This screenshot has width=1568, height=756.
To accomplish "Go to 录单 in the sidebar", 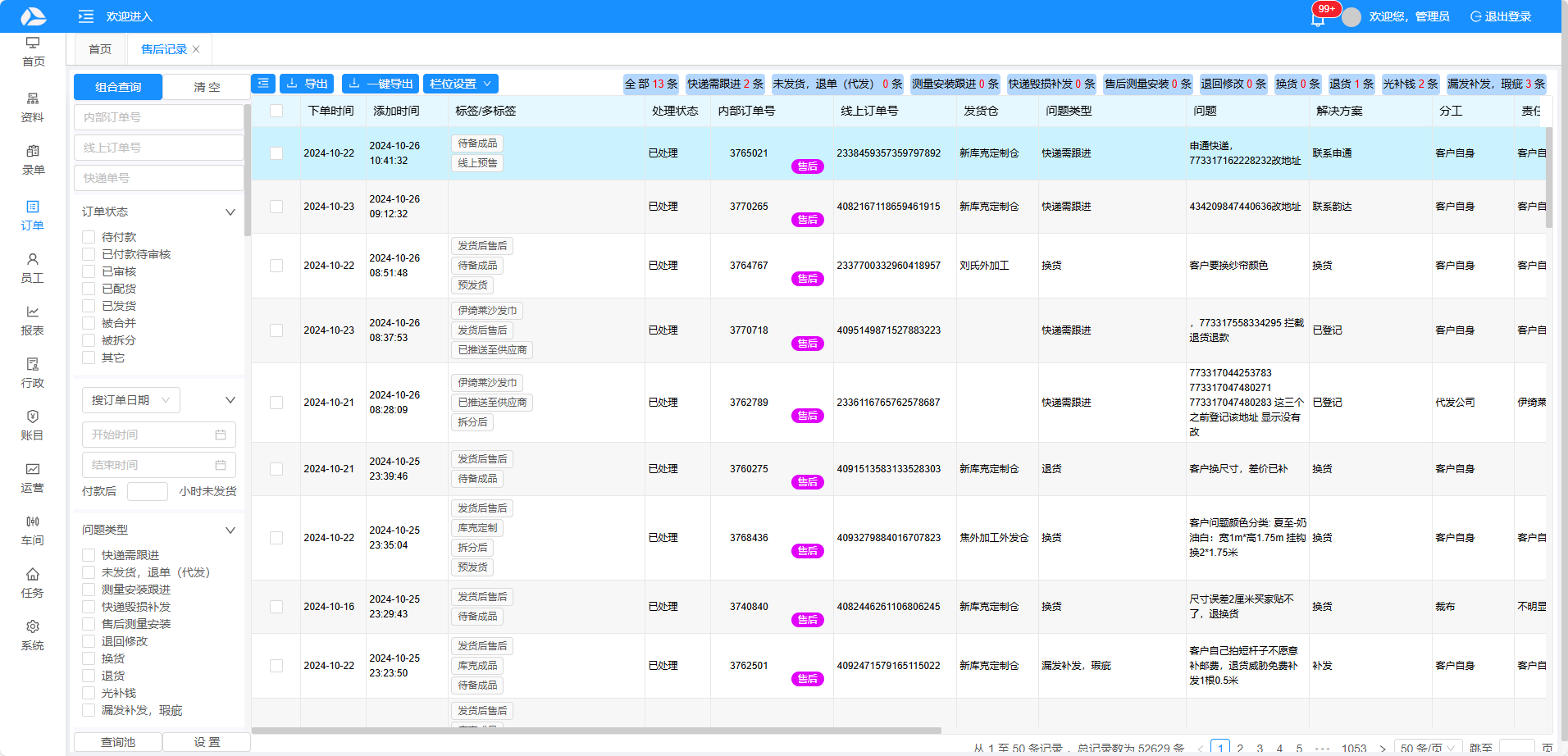I will pyautogui.click(x=33, y=159).
